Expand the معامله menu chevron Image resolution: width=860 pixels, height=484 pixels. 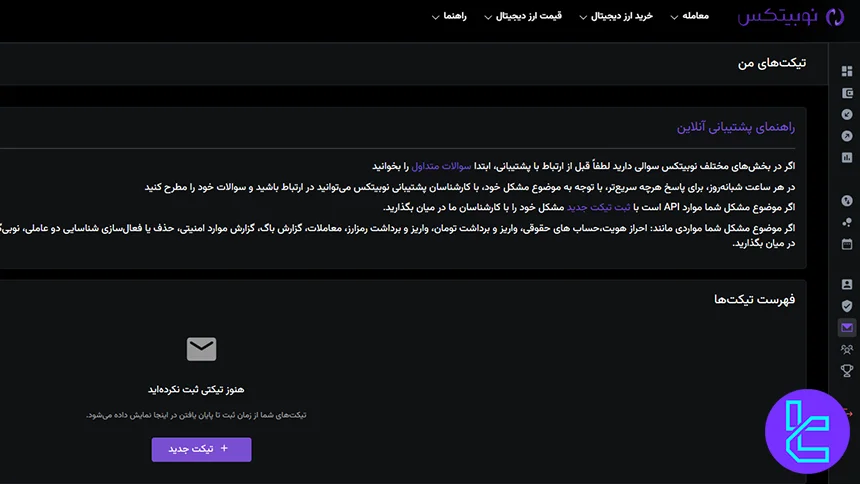674,18
